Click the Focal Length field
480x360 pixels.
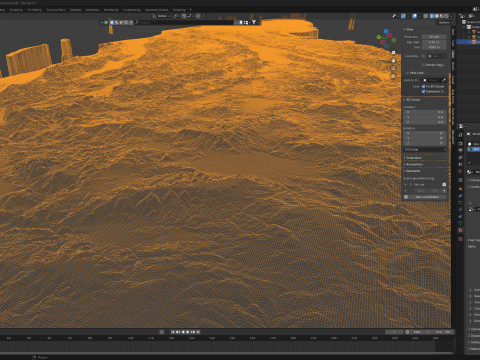tap(434, 37)
